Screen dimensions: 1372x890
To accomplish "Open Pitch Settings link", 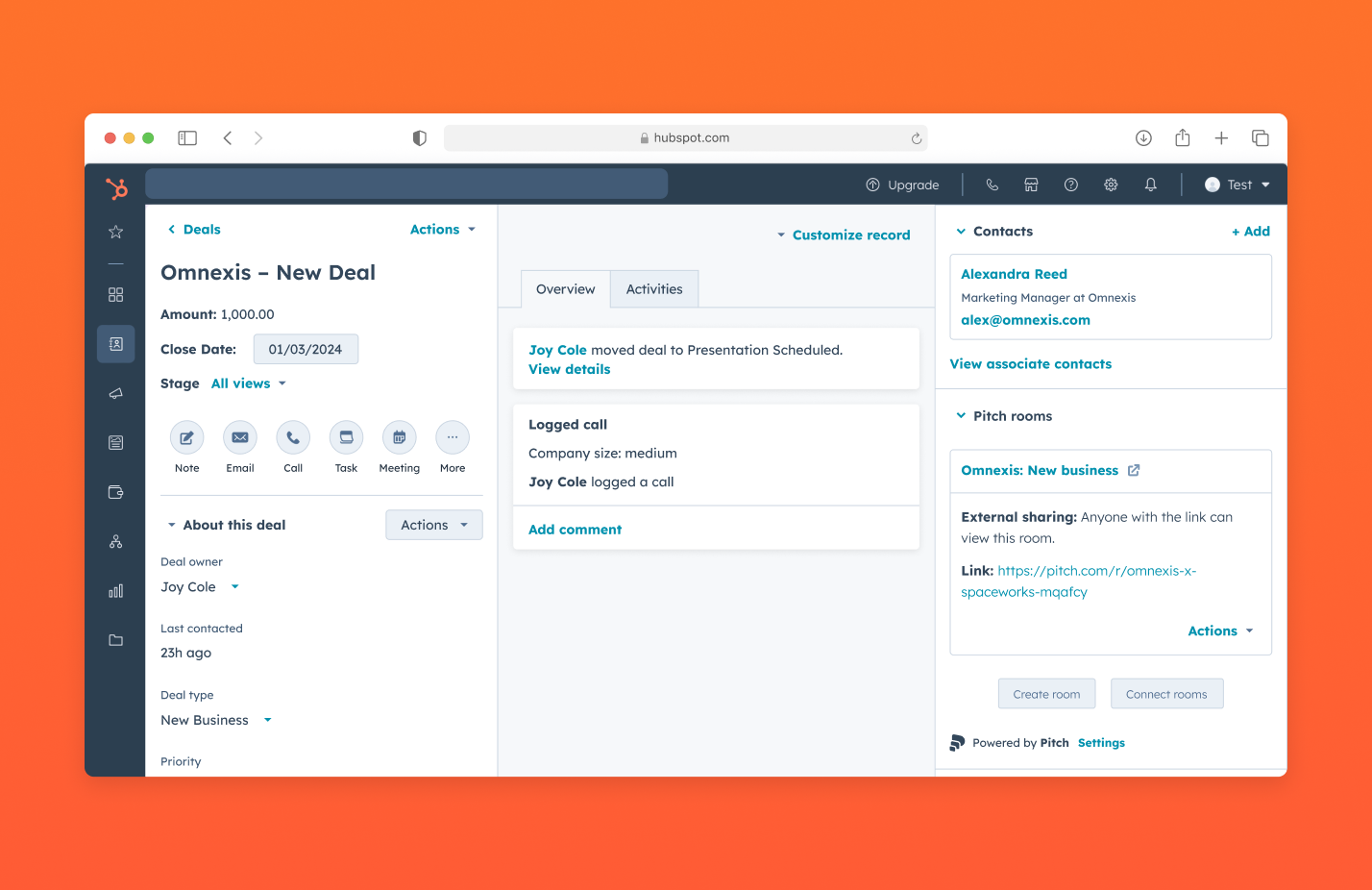I will [x=1101, y=743].
